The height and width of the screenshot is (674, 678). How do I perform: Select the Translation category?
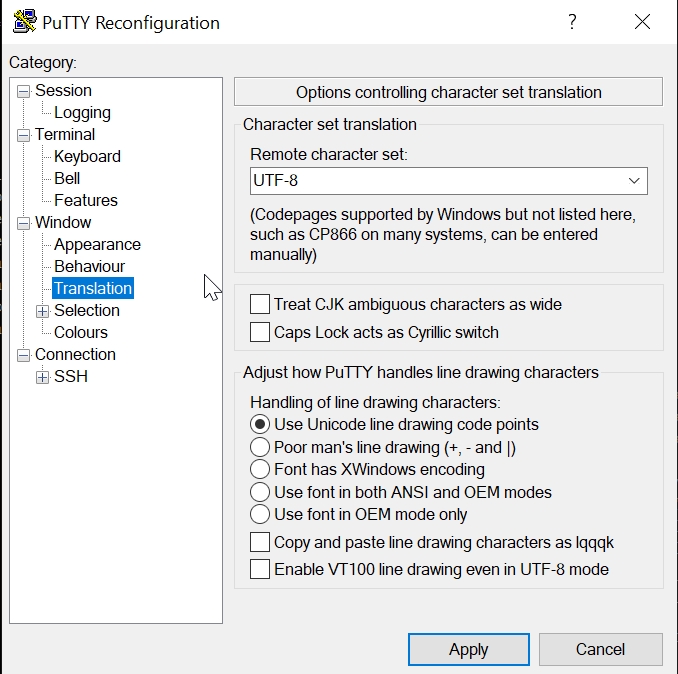(x=93, y=288)
